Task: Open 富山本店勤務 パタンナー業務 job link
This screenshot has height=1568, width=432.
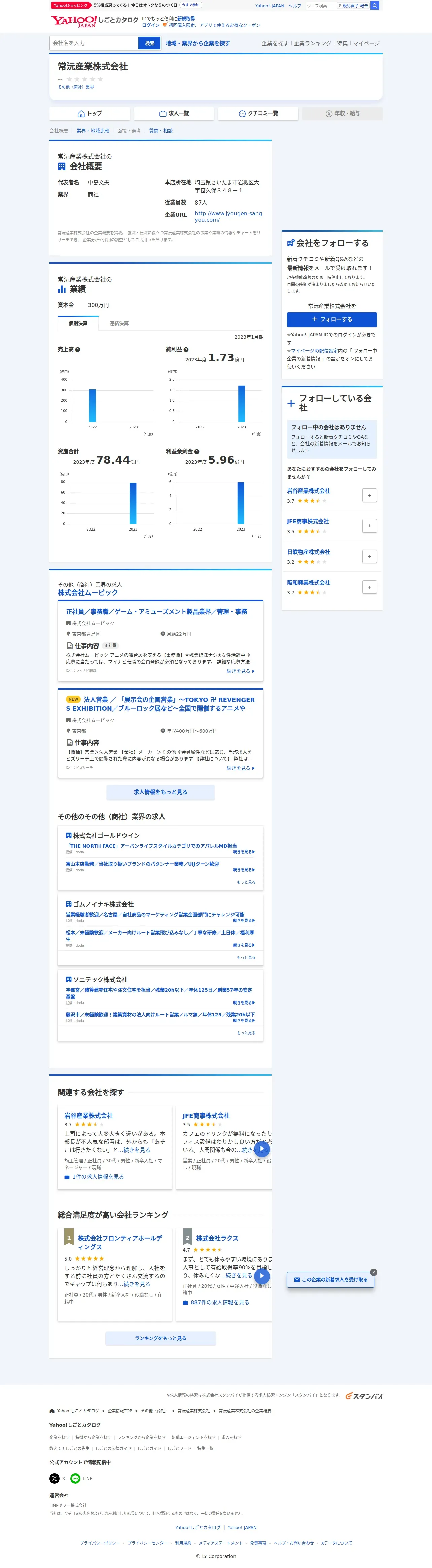Action: point(142,864)
